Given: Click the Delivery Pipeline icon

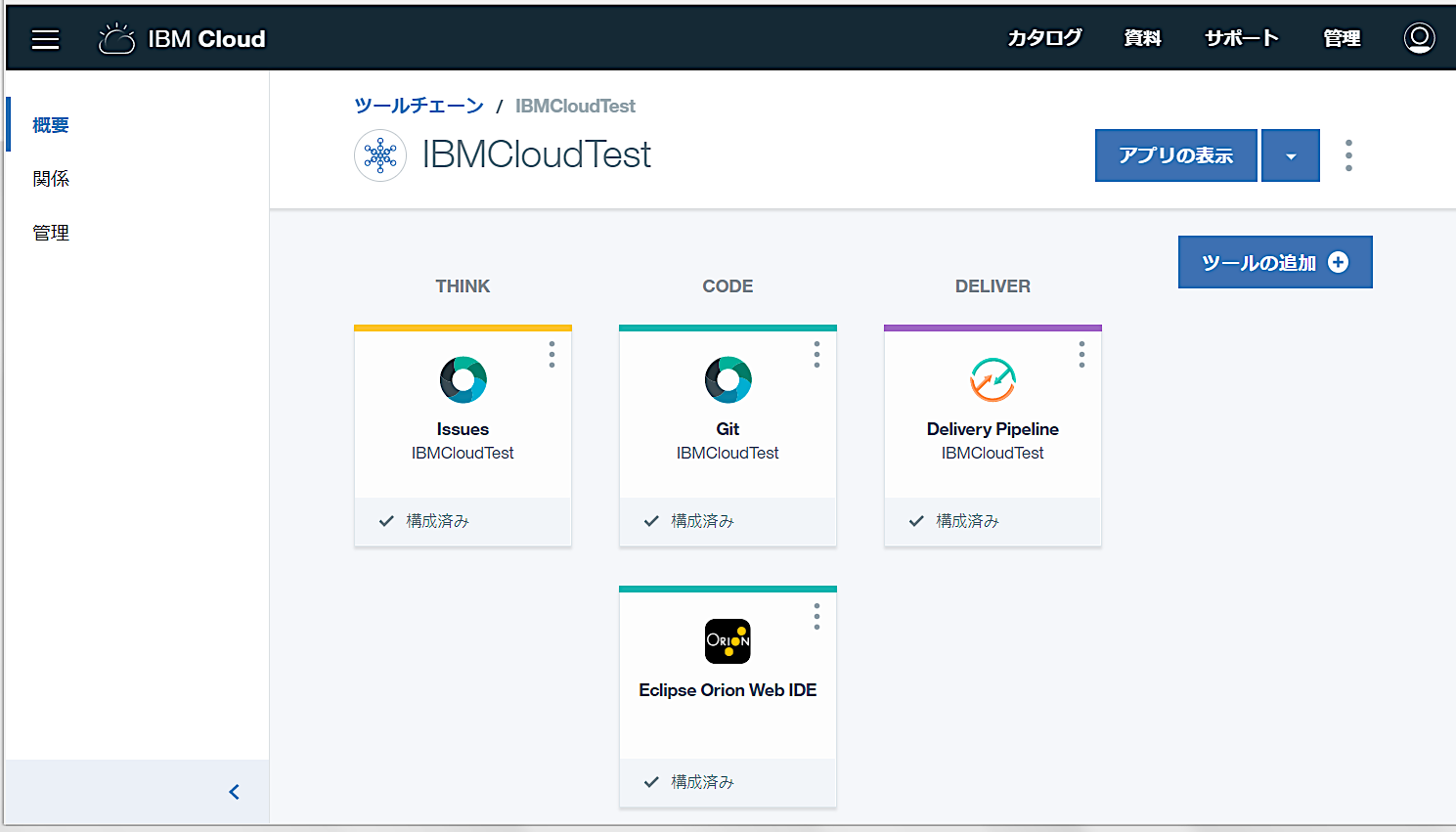Looking at the screenshot, I should (x=993, y=379).
